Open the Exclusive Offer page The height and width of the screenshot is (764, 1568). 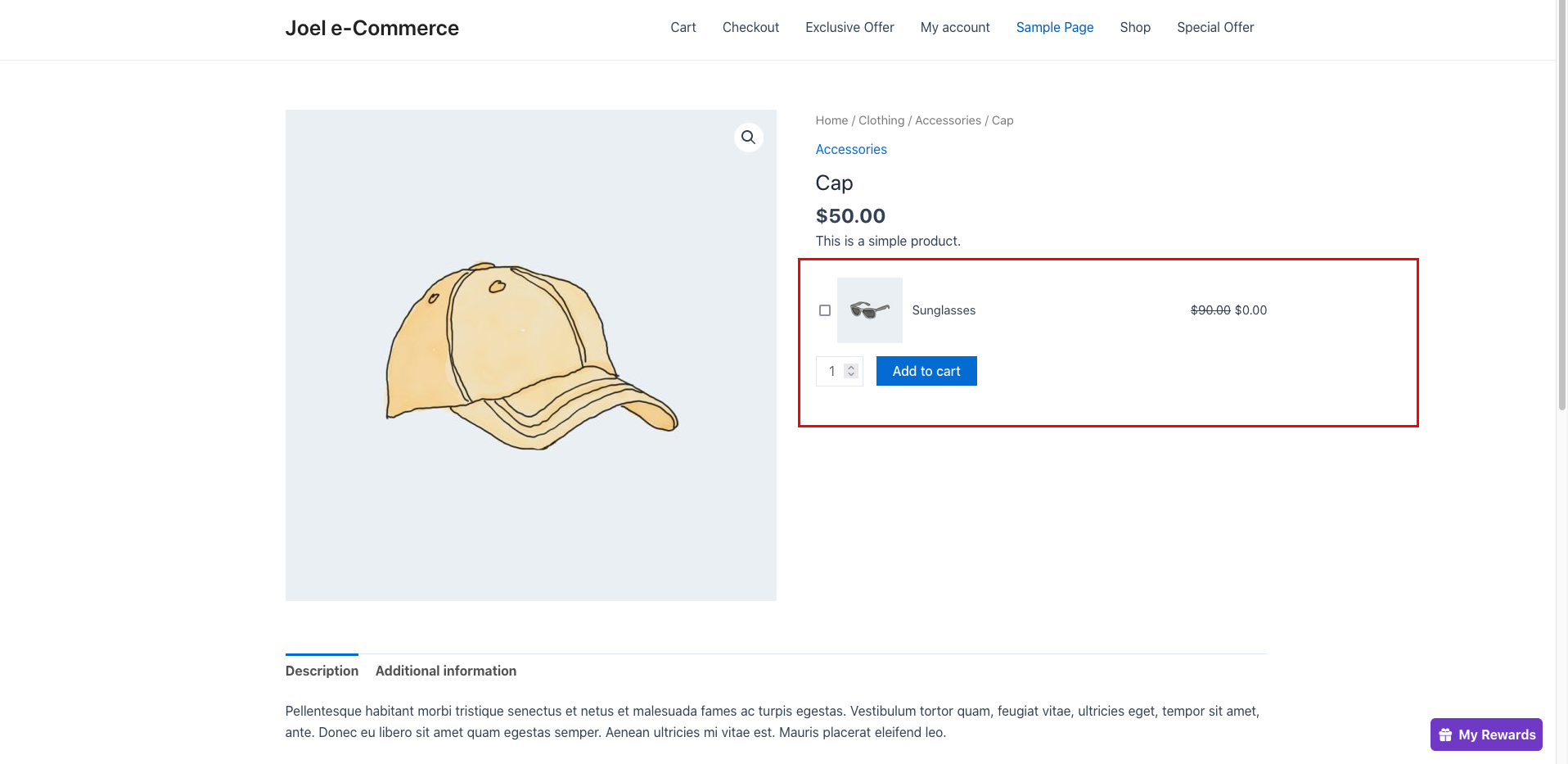(849, 28)
